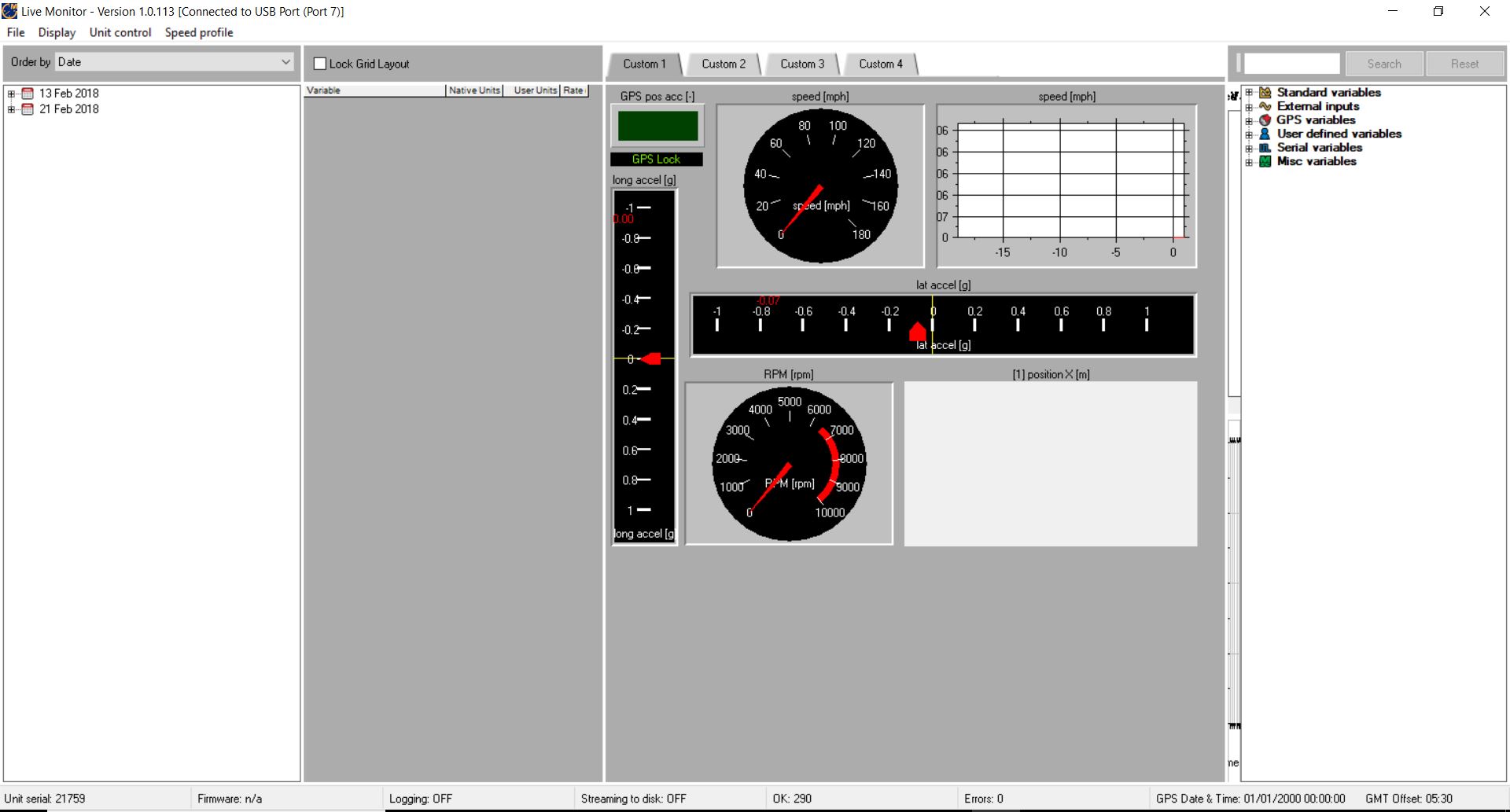Click the lat accel horizontal bar gauge
Image resolution: width=1510 pixels, height=812 pixels.
click(943, 325)
